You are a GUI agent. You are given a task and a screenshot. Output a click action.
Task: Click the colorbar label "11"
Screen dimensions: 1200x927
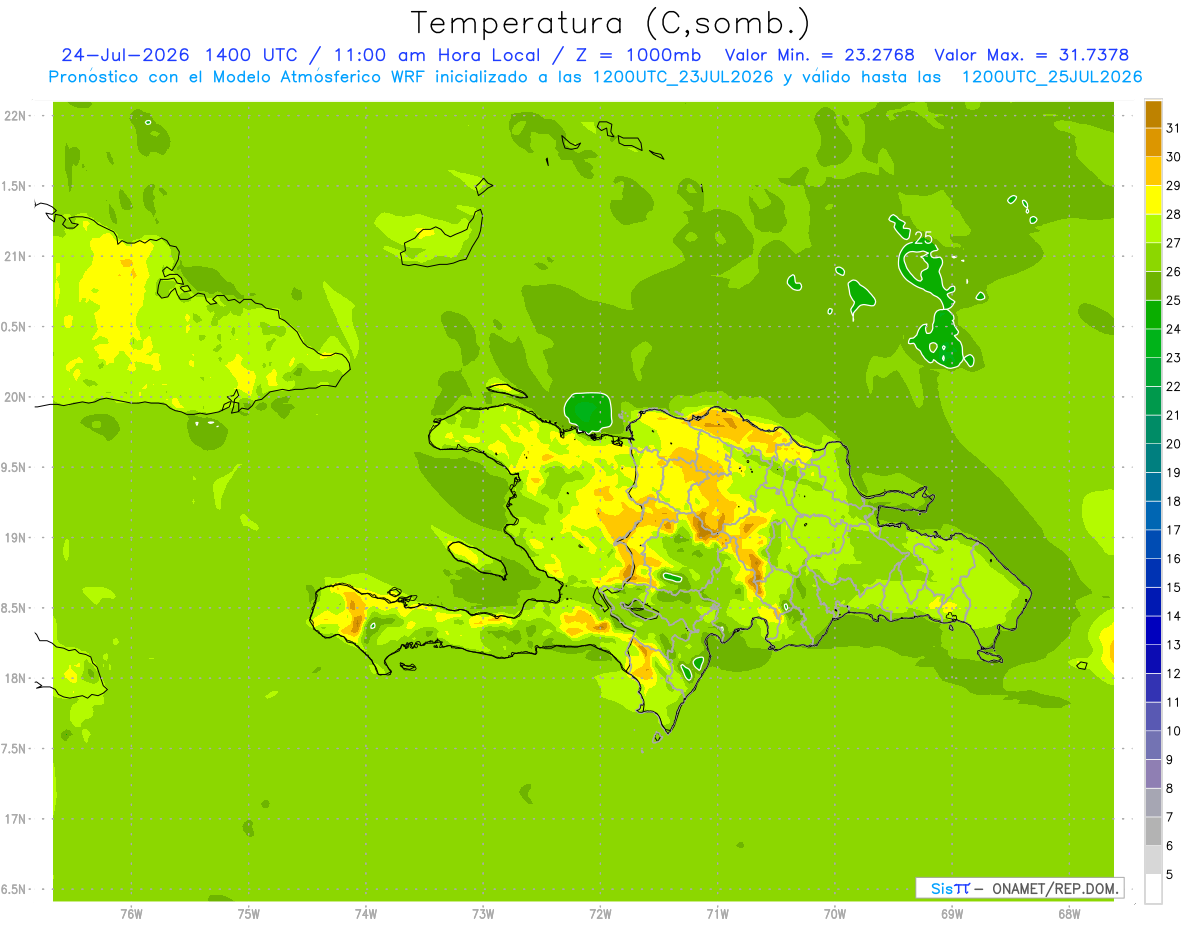coord(1174,702)
